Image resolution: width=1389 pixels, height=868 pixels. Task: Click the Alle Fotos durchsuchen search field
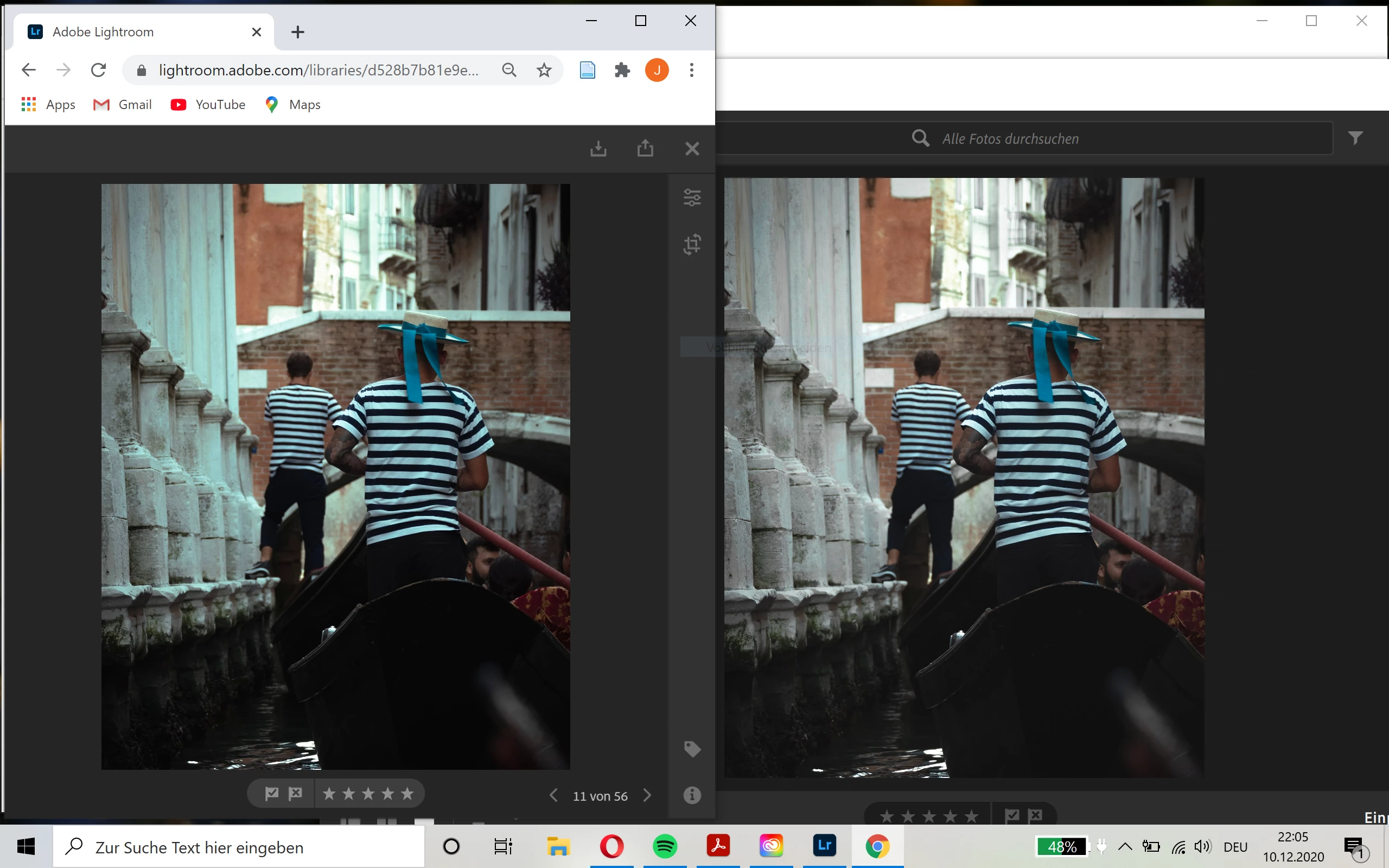(1010, 138)
